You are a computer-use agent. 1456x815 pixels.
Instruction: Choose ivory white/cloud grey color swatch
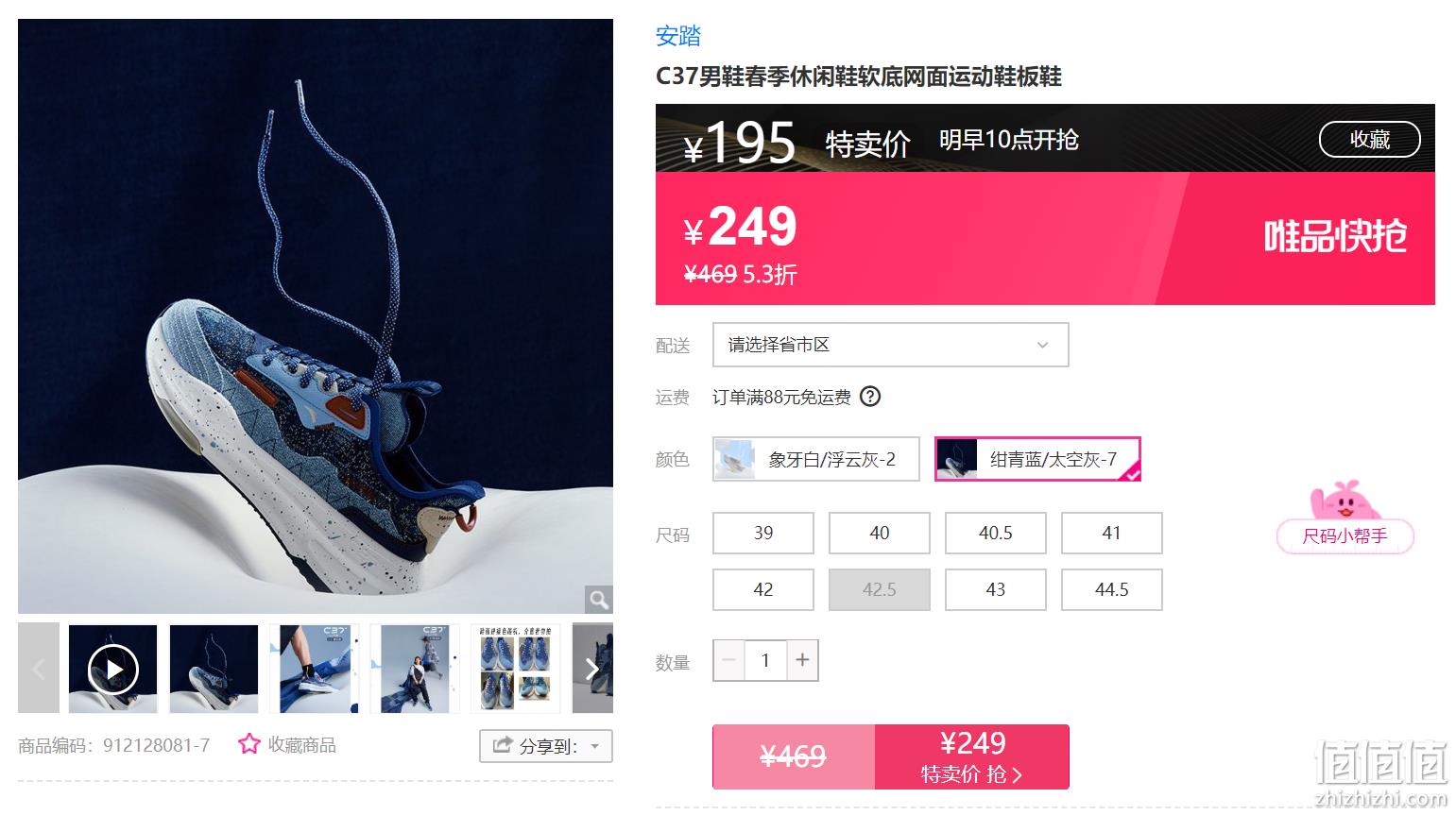(x=816, y=459)
